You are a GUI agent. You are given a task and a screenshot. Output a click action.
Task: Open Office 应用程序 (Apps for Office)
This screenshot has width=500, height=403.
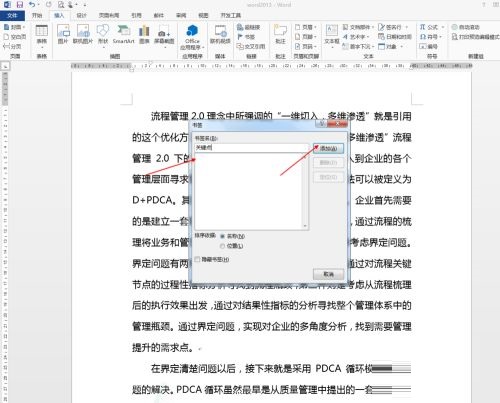[x=192, y=37]
